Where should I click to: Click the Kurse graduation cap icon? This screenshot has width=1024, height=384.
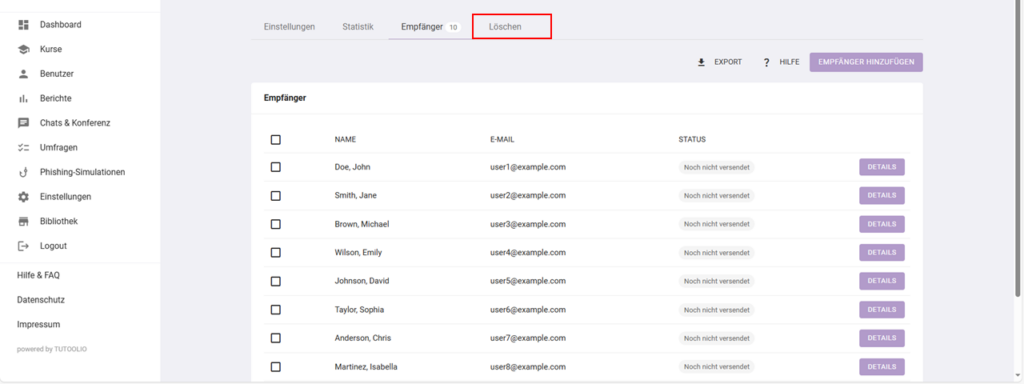24,50
